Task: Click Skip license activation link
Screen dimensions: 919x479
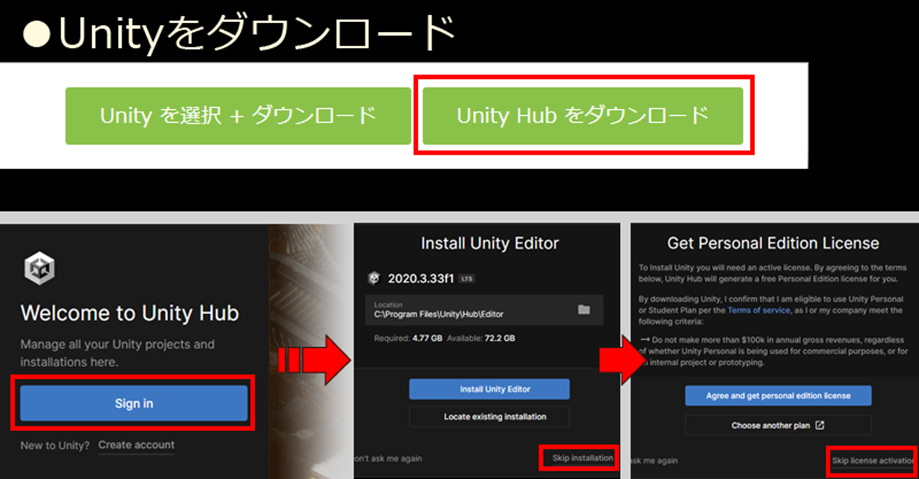Action: [873, 461]
